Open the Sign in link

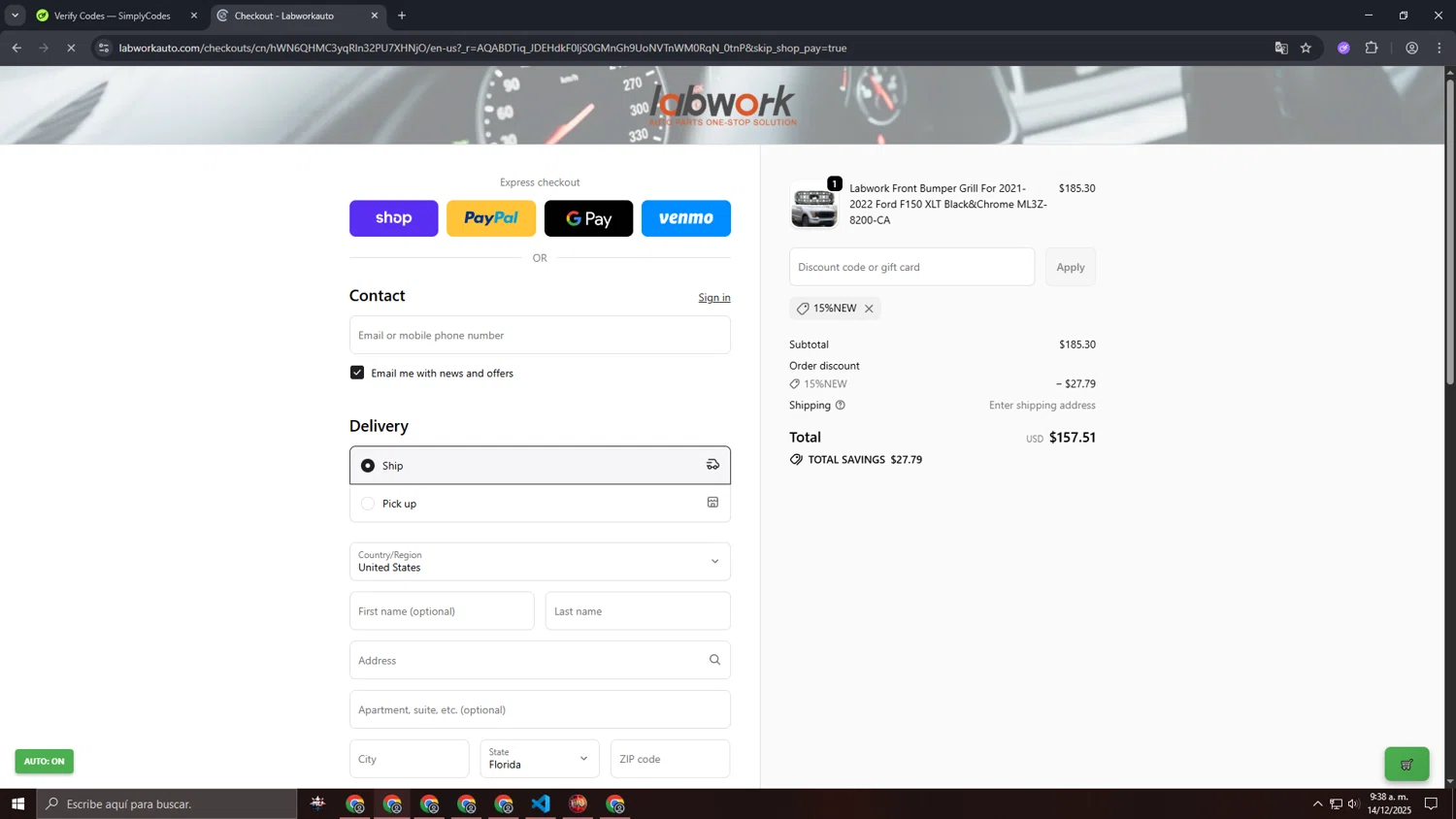pyautogui.click(x=714, y=298)
